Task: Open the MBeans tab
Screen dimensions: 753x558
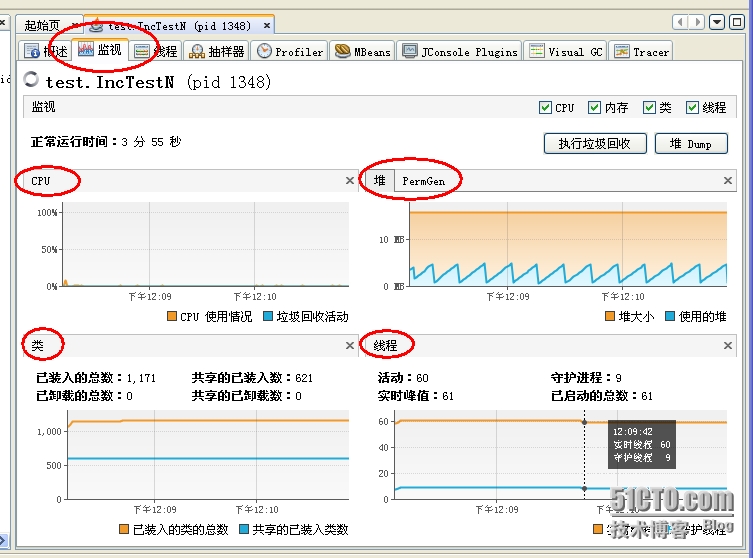Action: [363, 51]
